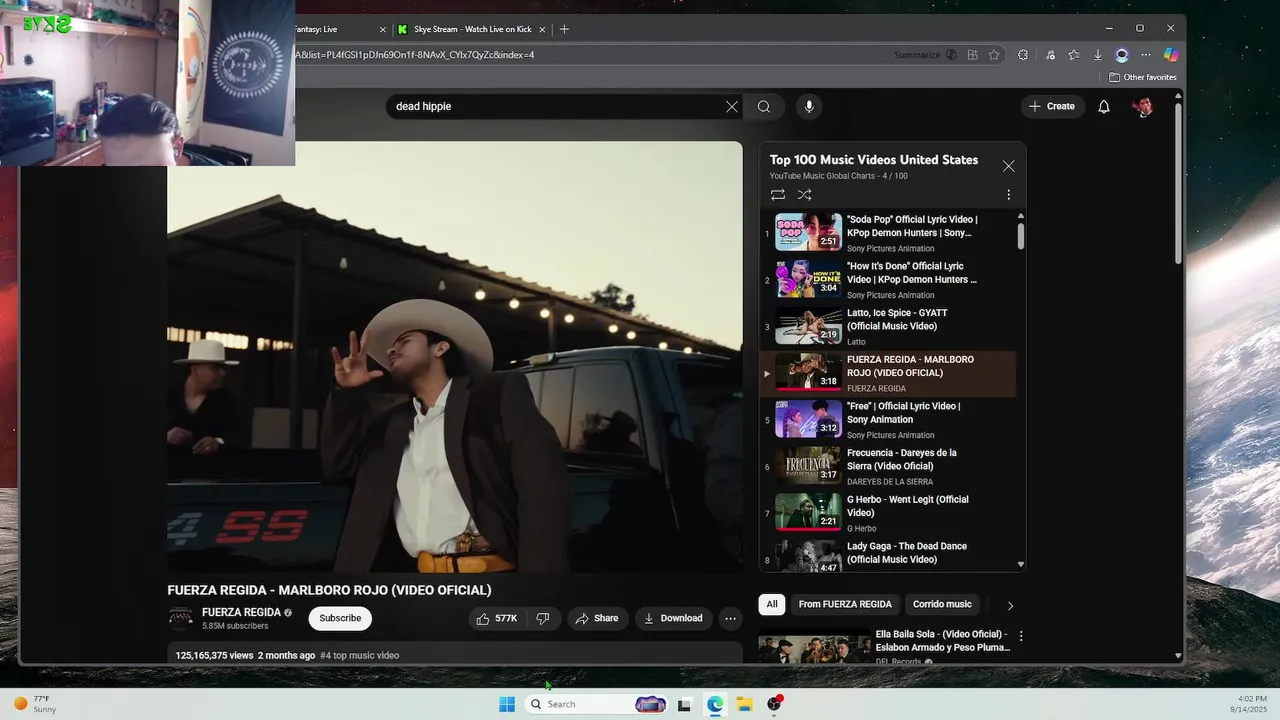Open the YouTube account avatar menu

tap(1144, 107)
